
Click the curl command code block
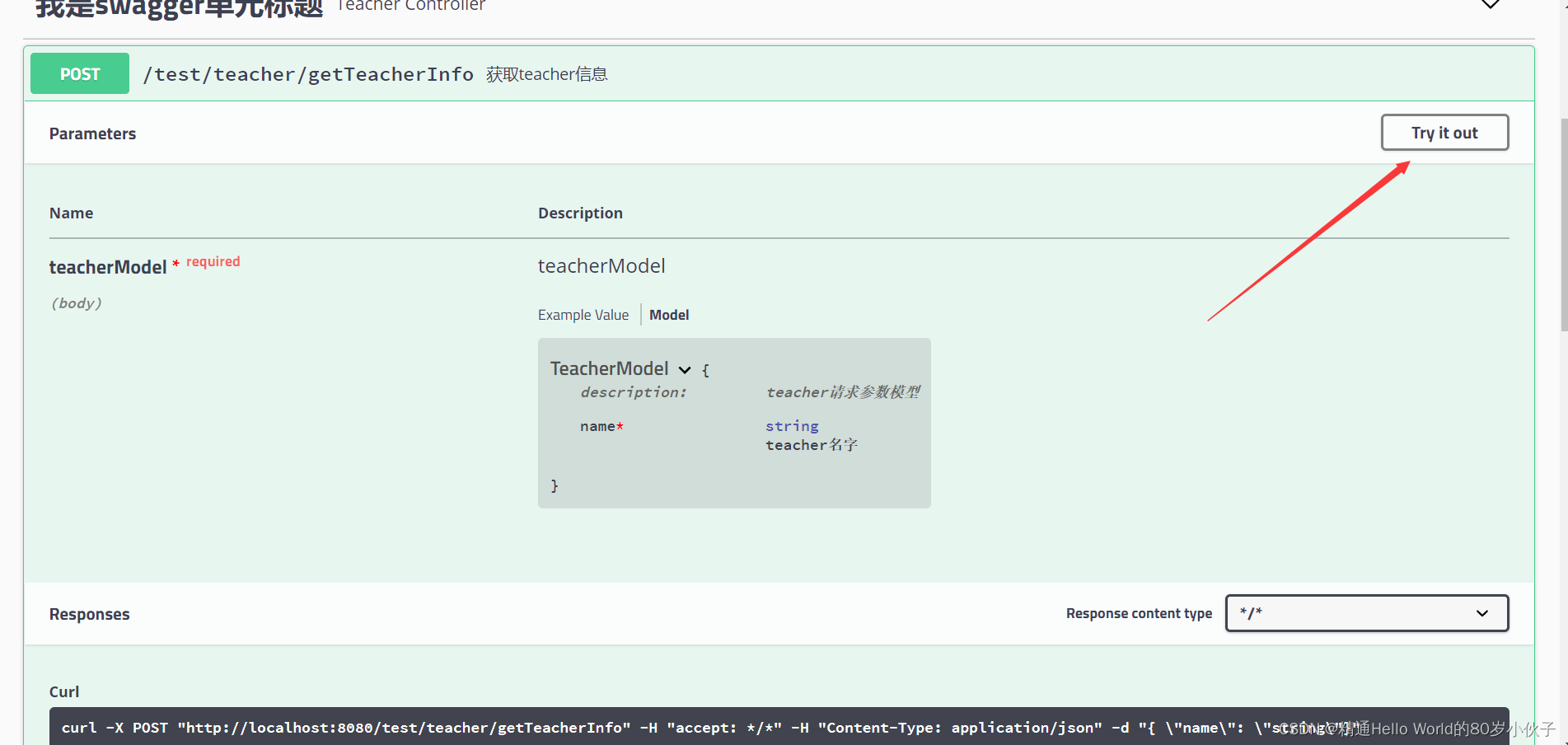point(779,727)
